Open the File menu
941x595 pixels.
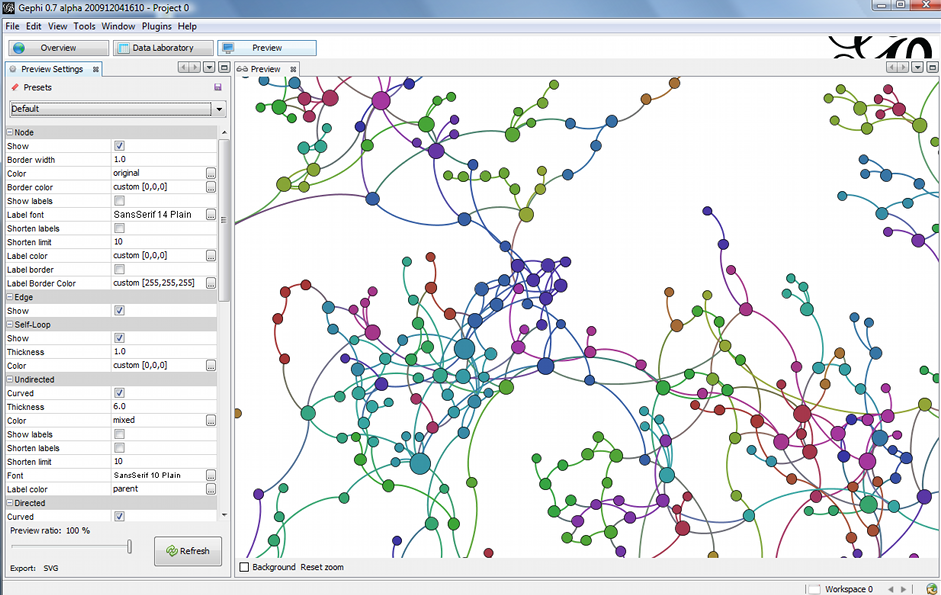[x=13, y=26]
